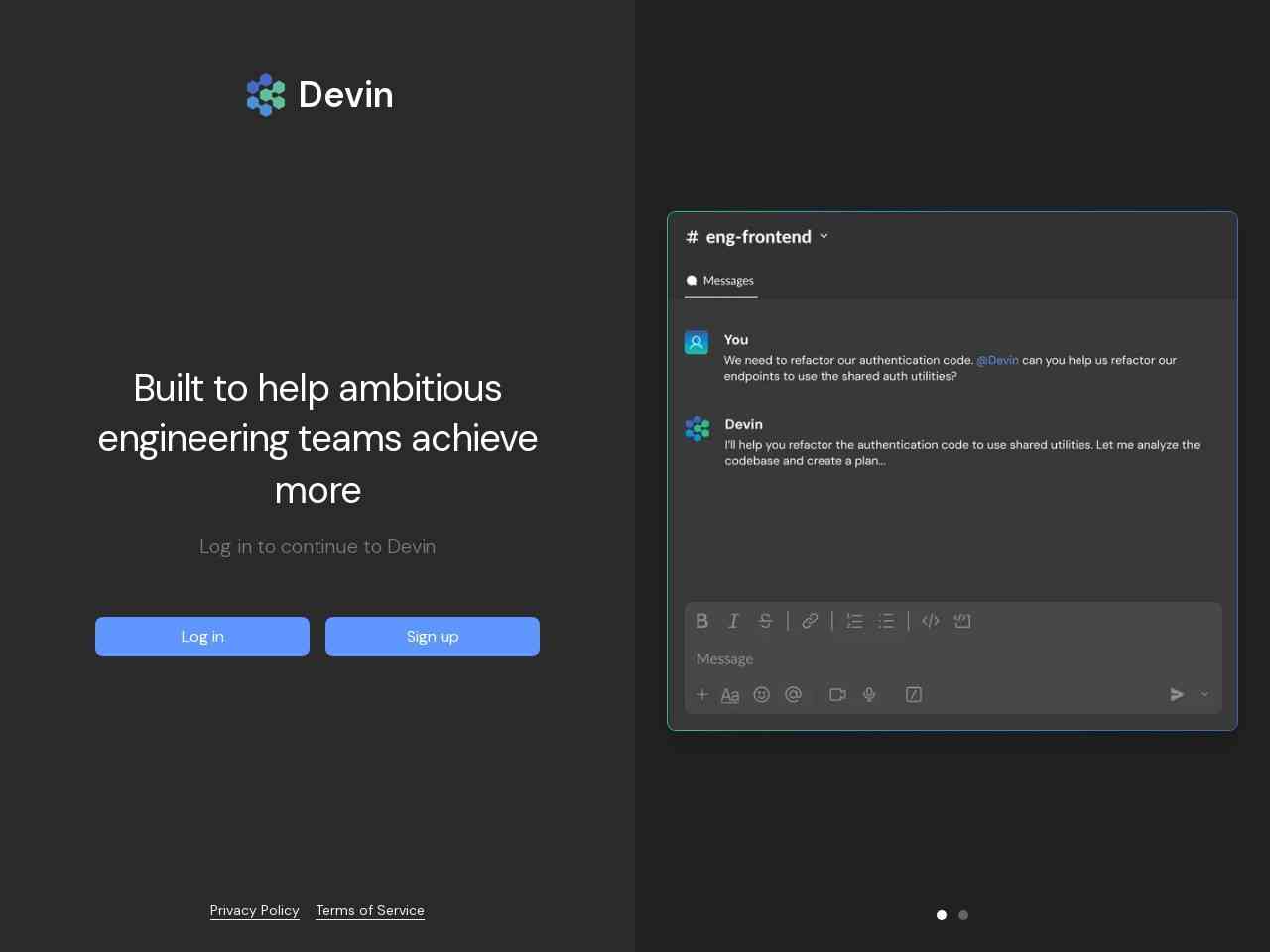Click the slash shortcuts icon

pyautogui.click(x=914, y=694)
